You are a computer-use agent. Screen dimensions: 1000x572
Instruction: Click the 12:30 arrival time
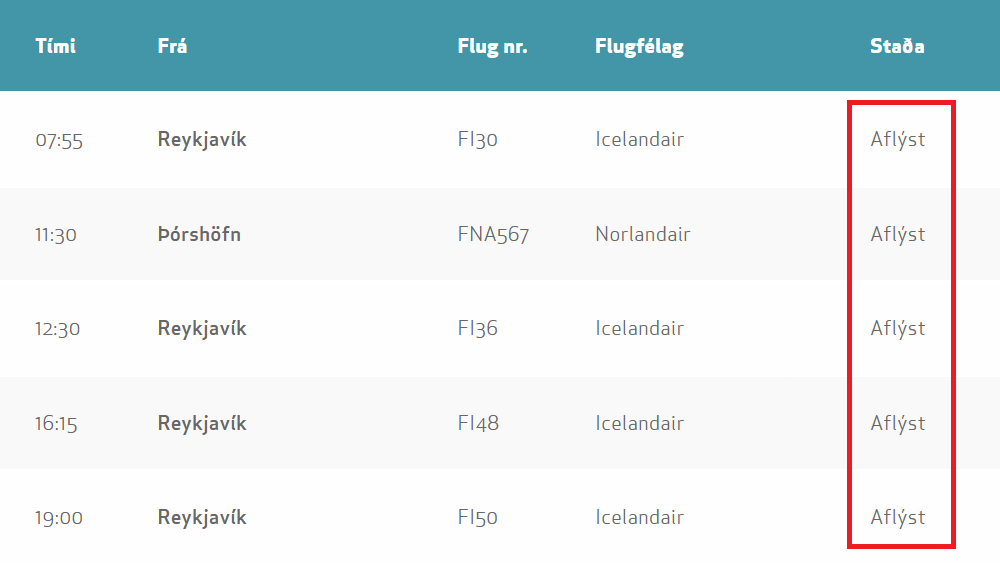pos(57,329)
